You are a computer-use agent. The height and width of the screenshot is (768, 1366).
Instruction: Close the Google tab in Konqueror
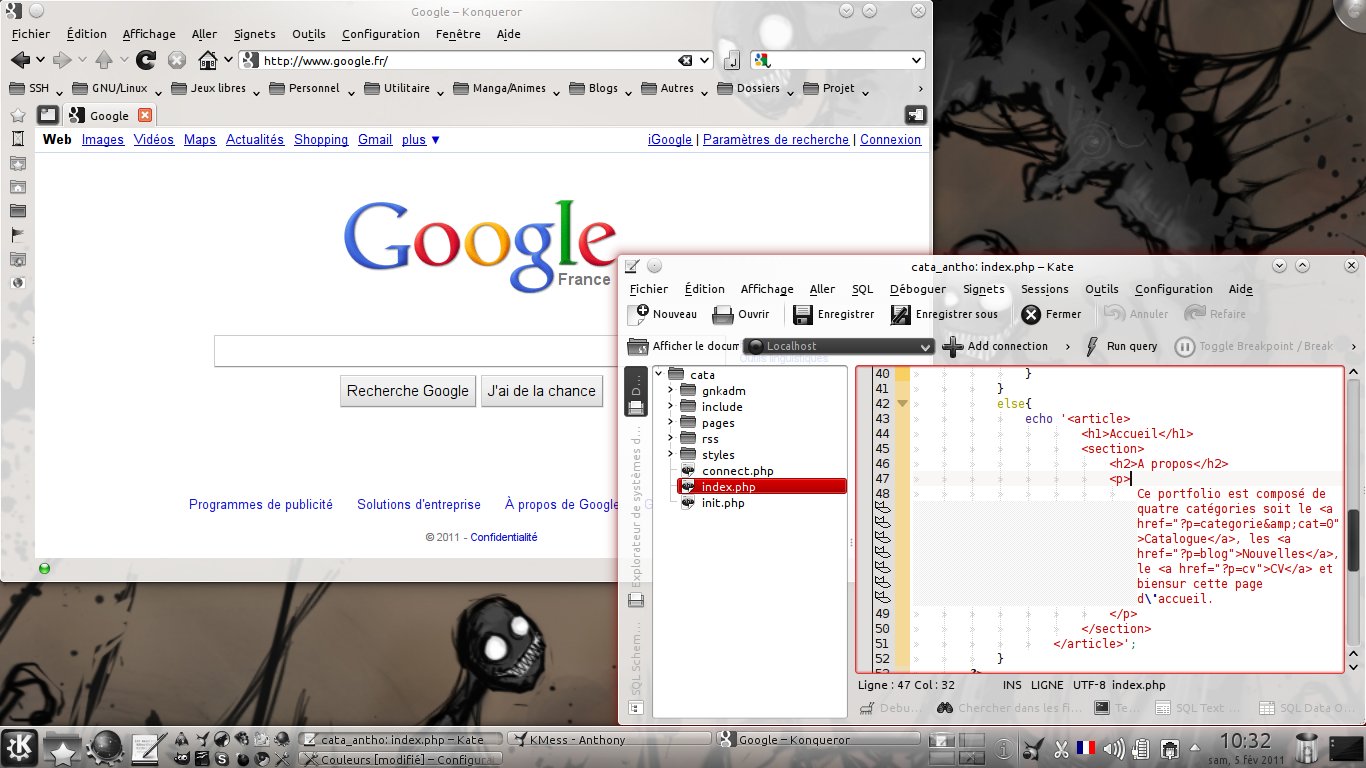click(x=145, y=115)
